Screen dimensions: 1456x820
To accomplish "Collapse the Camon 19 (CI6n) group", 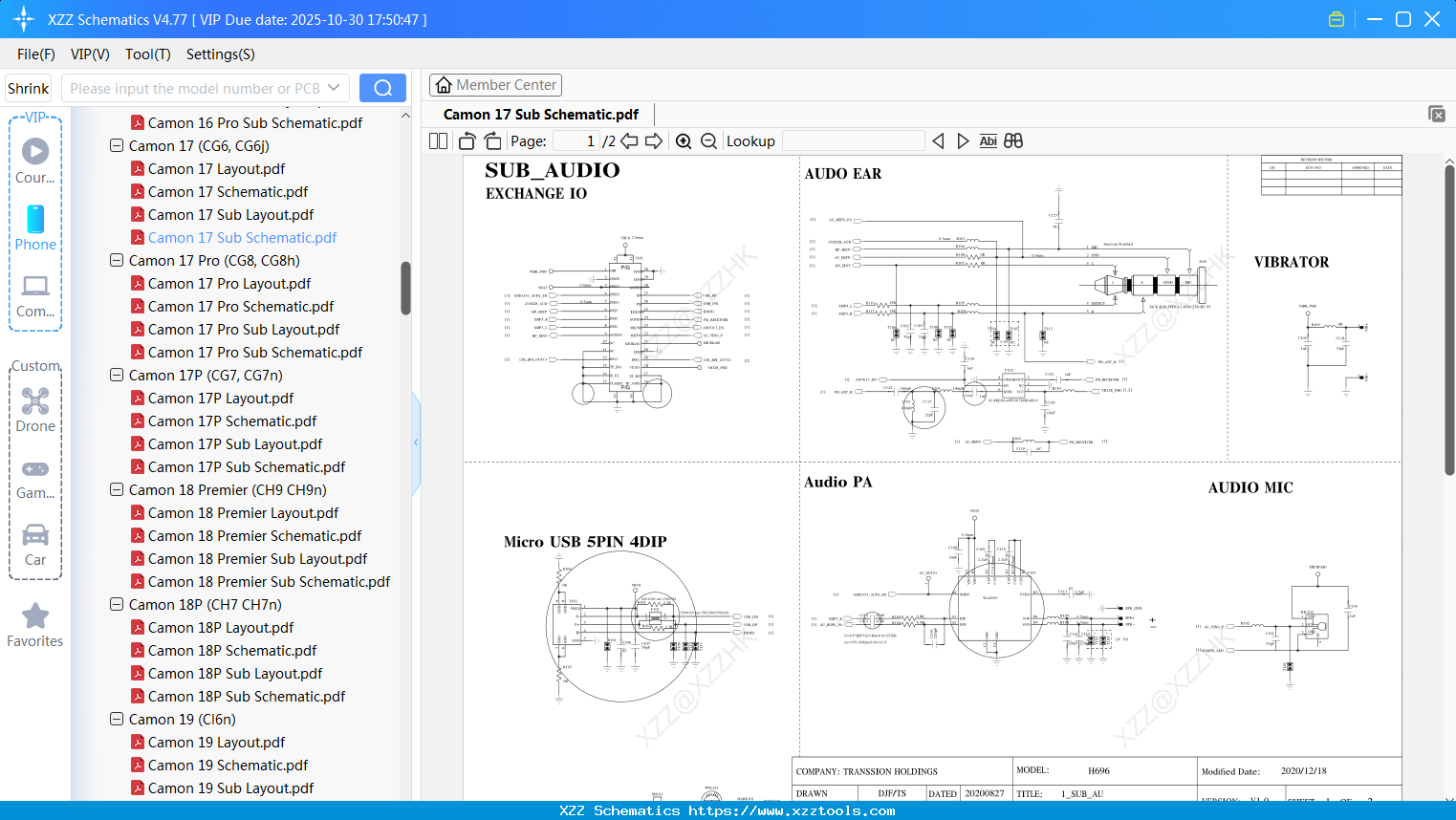I will (x=116, y=719).
